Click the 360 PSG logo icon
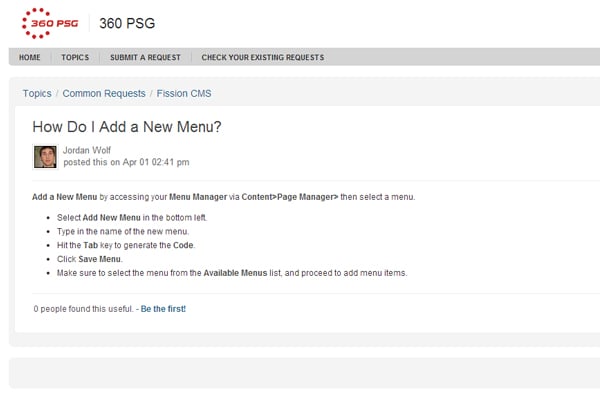Screen dimensions: 600x400 pos(50,23)
